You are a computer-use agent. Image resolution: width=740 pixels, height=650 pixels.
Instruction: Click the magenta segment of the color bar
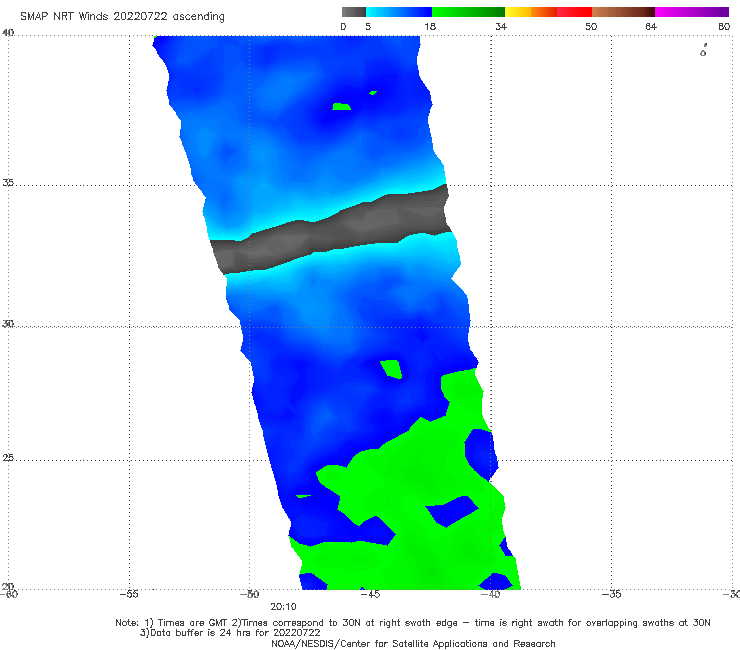(692, 12)
